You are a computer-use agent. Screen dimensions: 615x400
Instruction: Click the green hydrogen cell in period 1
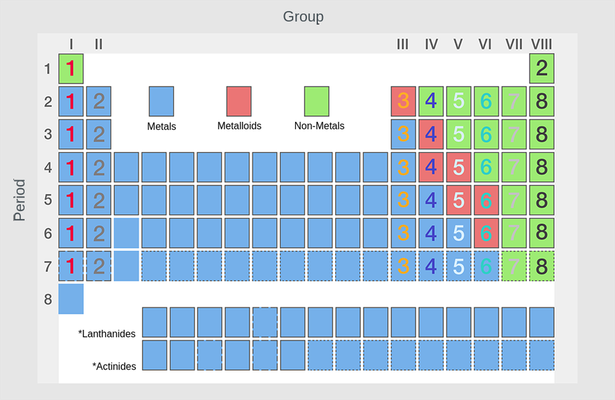click(x=71, y=69)
